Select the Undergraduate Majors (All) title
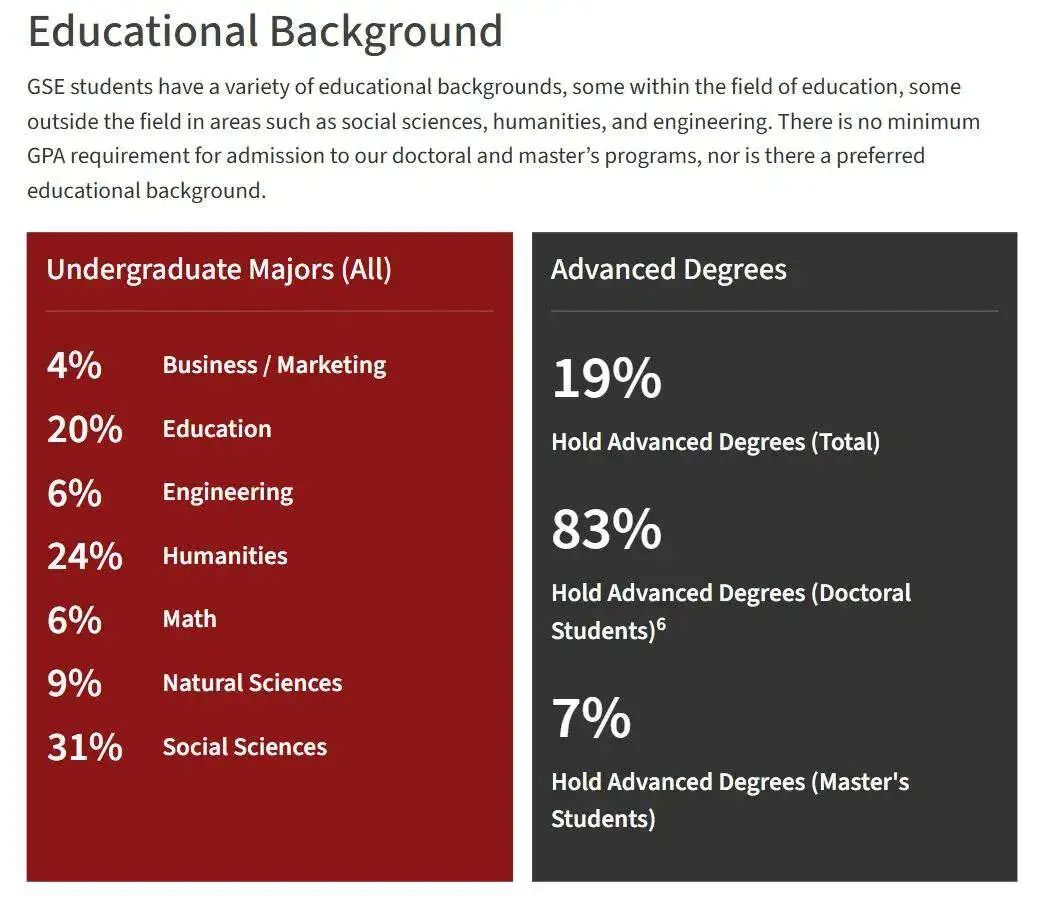This screenshot has height=906, width=1053. (219, 269)
